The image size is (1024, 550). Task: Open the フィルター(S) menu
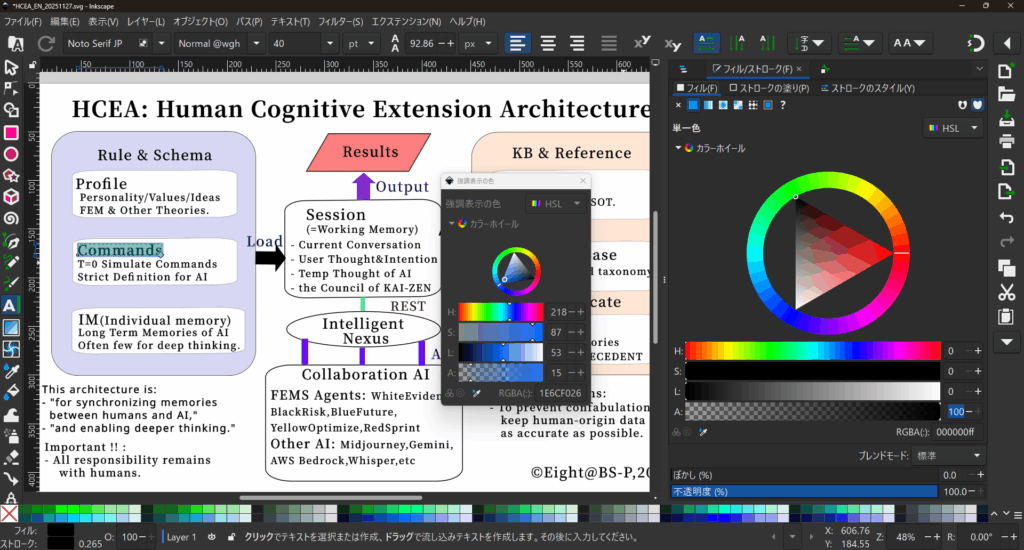342,21
